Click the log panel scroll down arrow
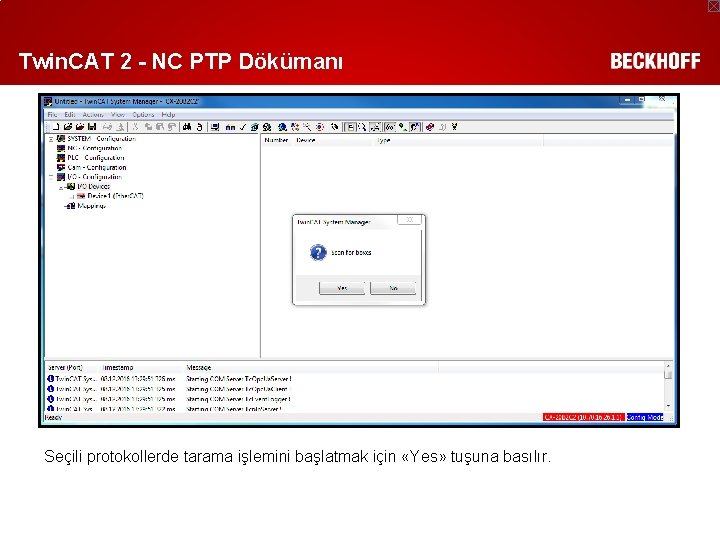Screen dimensions: 720x540 [668, 406]
